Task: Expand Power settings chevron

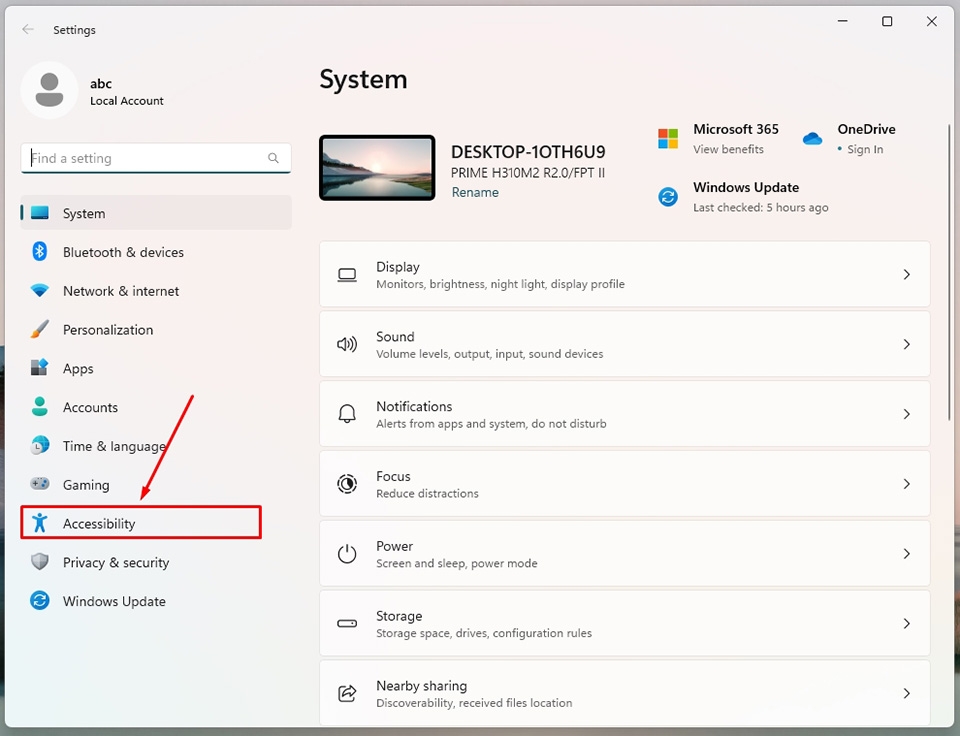Action: pos(907,554)
